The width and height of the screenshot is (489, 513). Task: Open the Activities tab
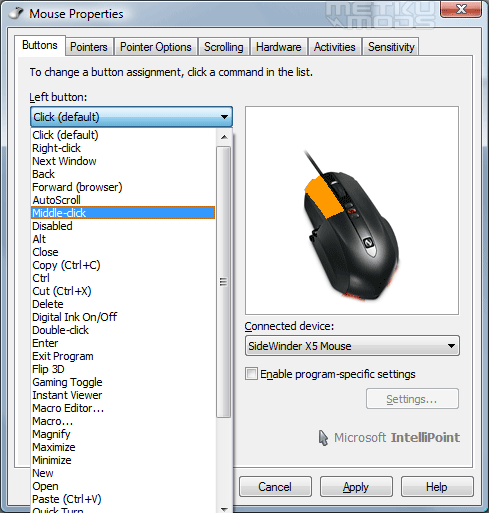334,47
